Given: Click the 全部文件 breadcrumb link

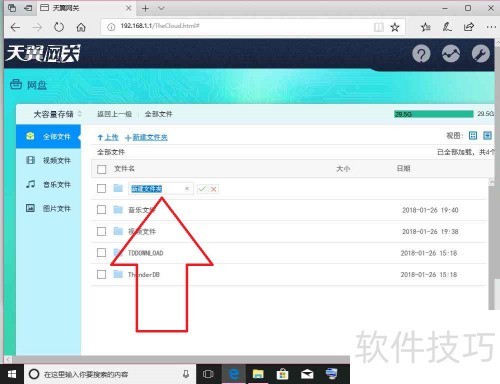Looking at the screenshot, I should pyautogui.click(x=158, y=114).
